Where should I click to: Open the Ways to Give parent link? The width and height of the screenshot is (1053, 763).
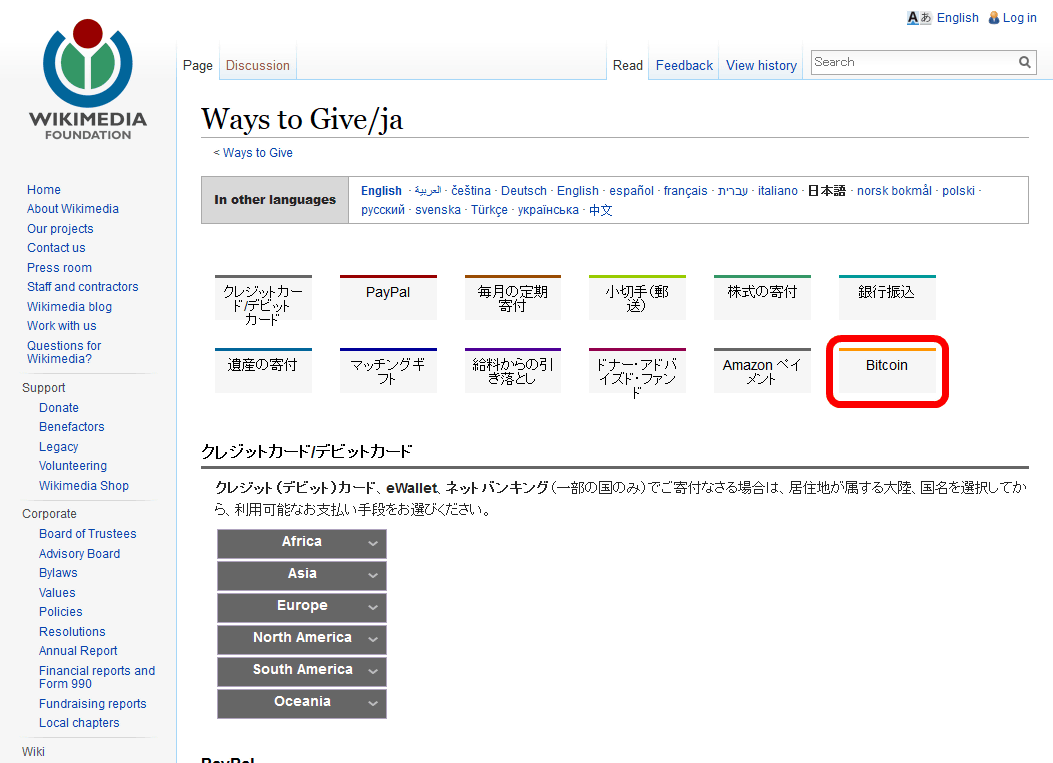[258, 153]
